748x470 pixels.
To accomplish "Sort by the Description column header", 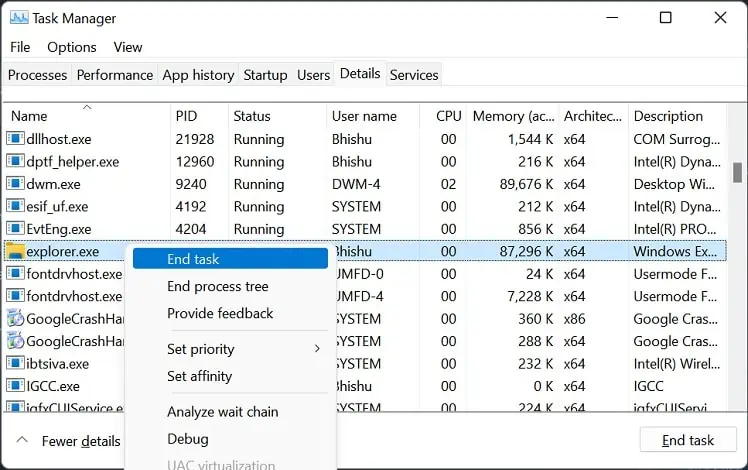I will (x=677, y=116).
